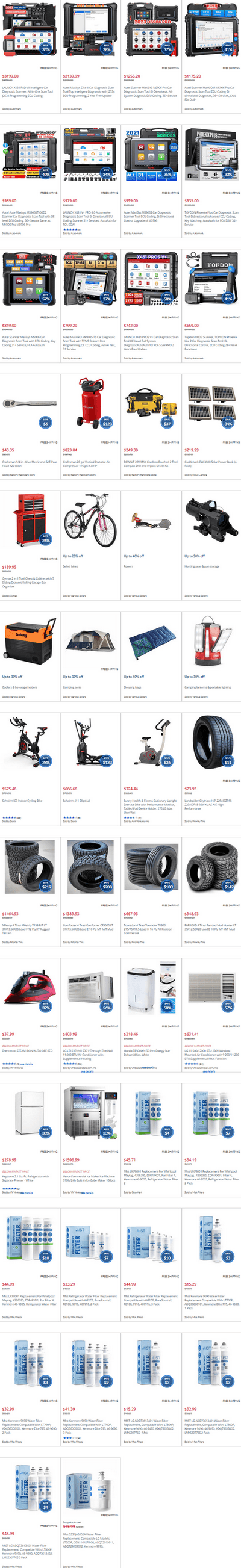Select the pink mountain bike thumbnail
This screenshot has width=241, height=1568.
(x=90, y=523)
